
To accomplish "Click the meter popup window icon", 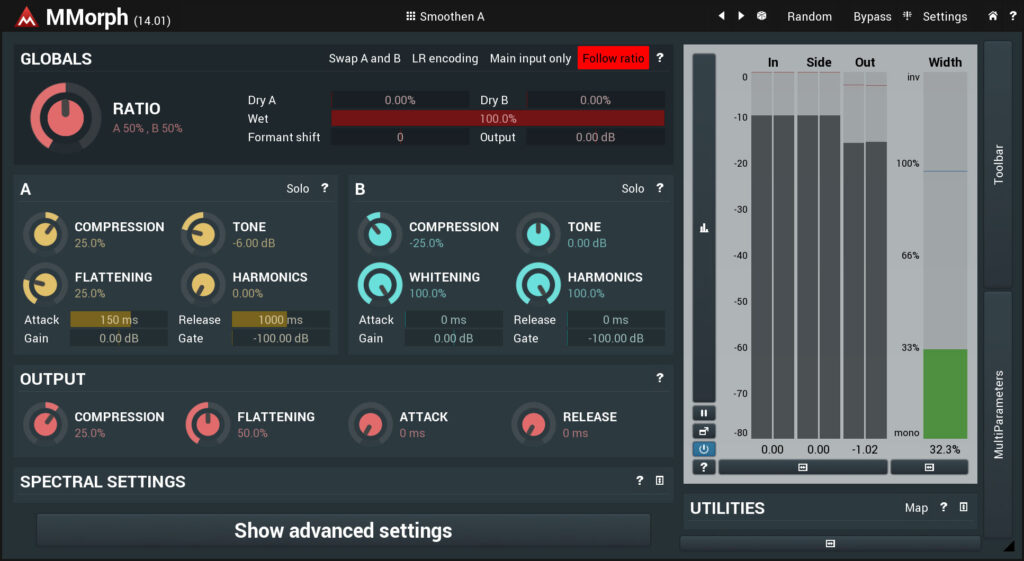I will (704, 431).
